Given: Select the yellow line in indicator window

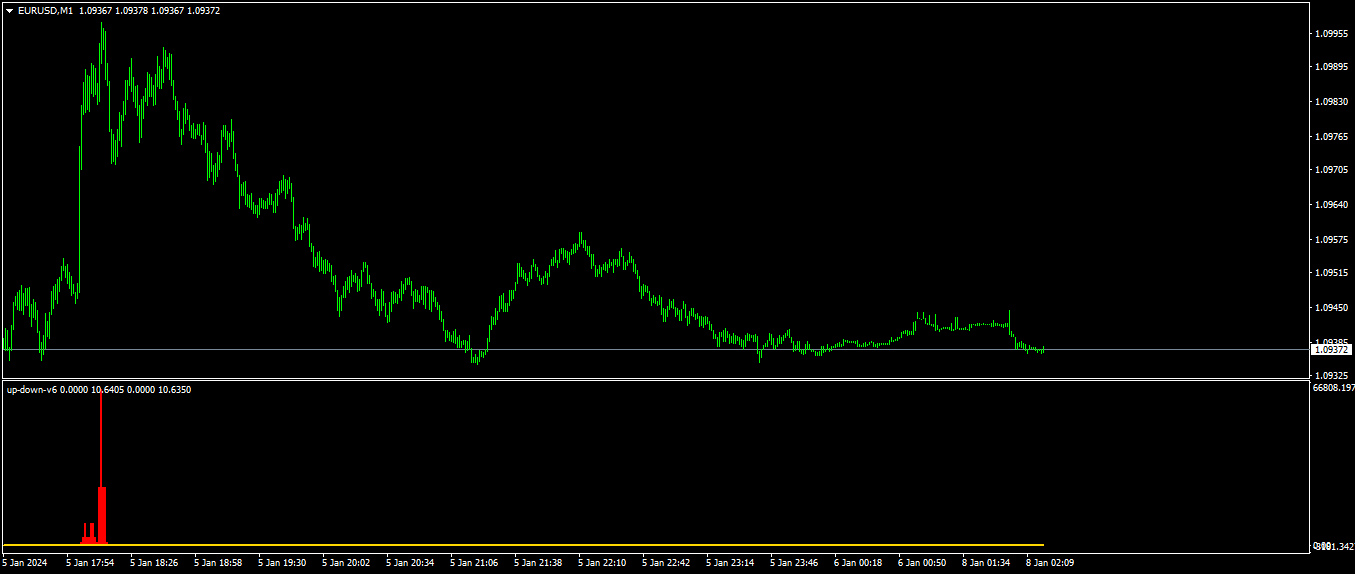Looking at the screenshot, I should 523,545.
